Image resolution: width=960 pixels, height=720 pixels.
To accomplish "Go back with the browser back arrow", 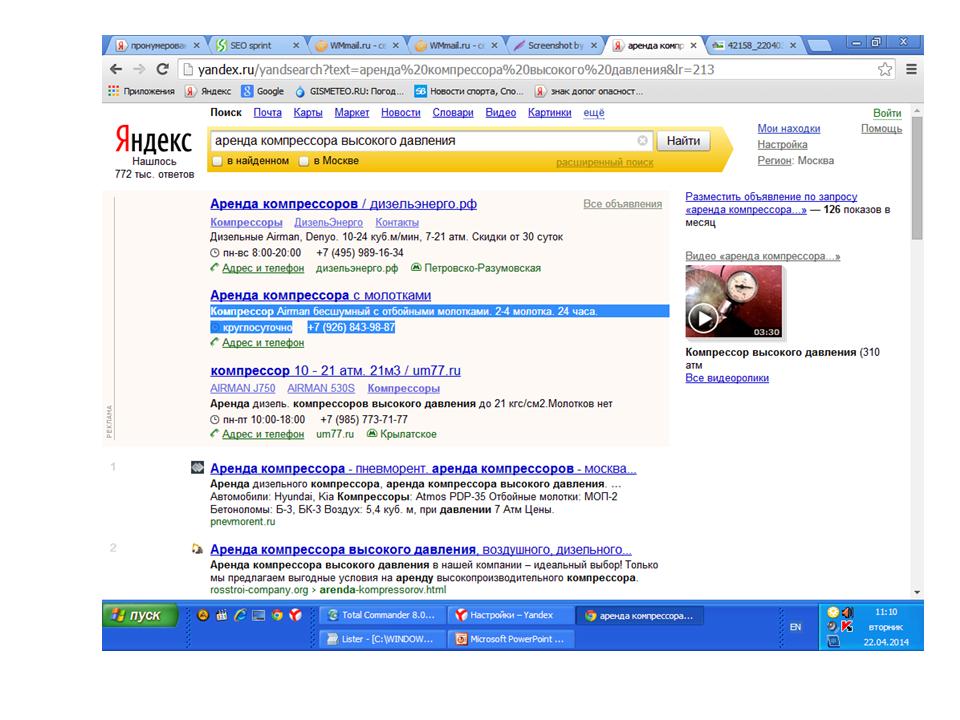I will (x=116, y=69).
